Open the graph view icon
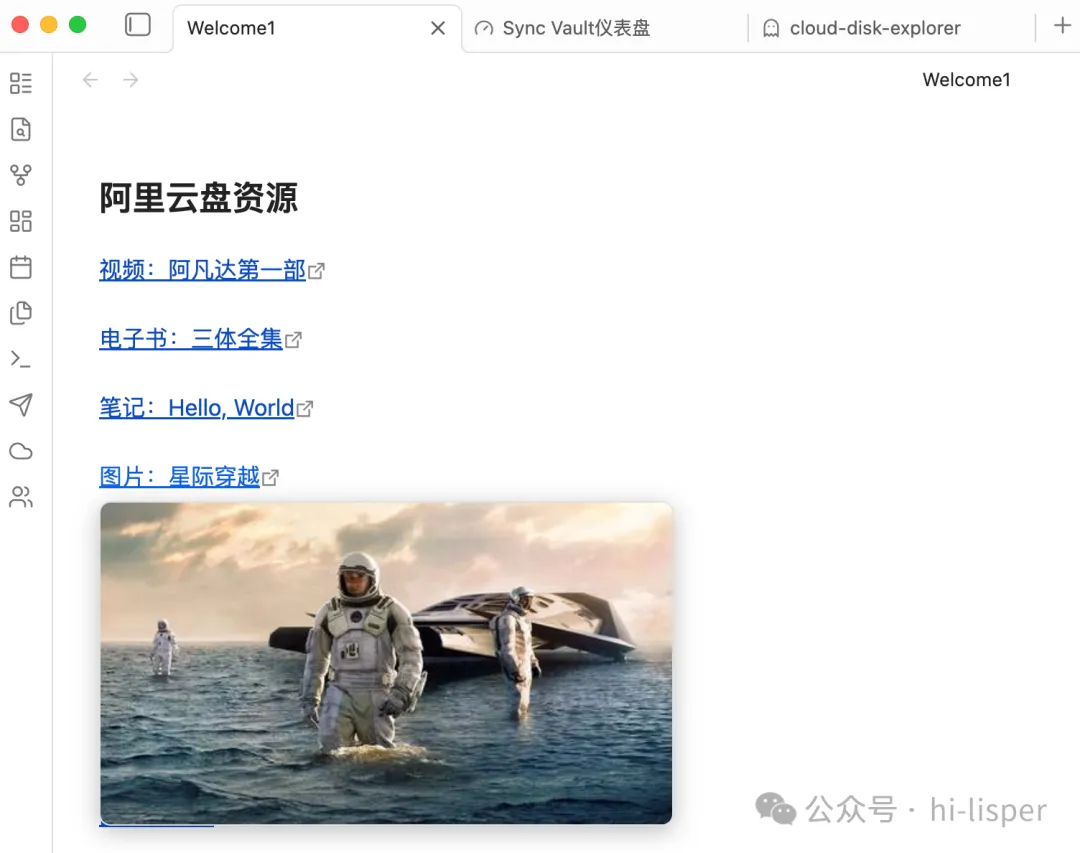 21,175
